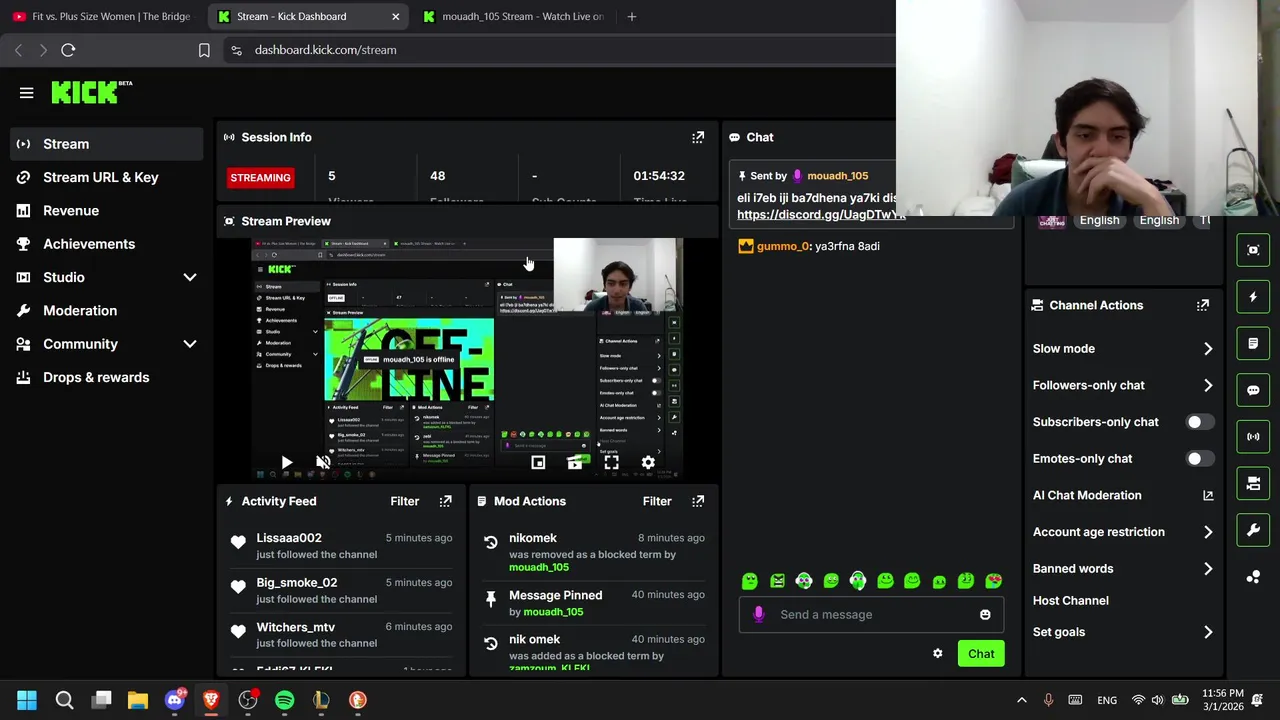Enable mini player on stream preview
1280x720 pixels.
pos(538,462)
